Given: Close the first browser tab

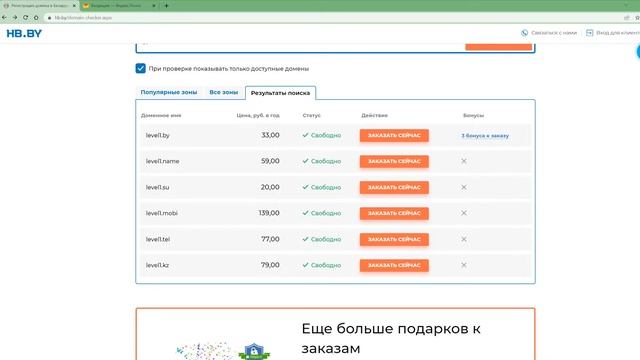Looking at the screenshot, I should click(74, 6).
